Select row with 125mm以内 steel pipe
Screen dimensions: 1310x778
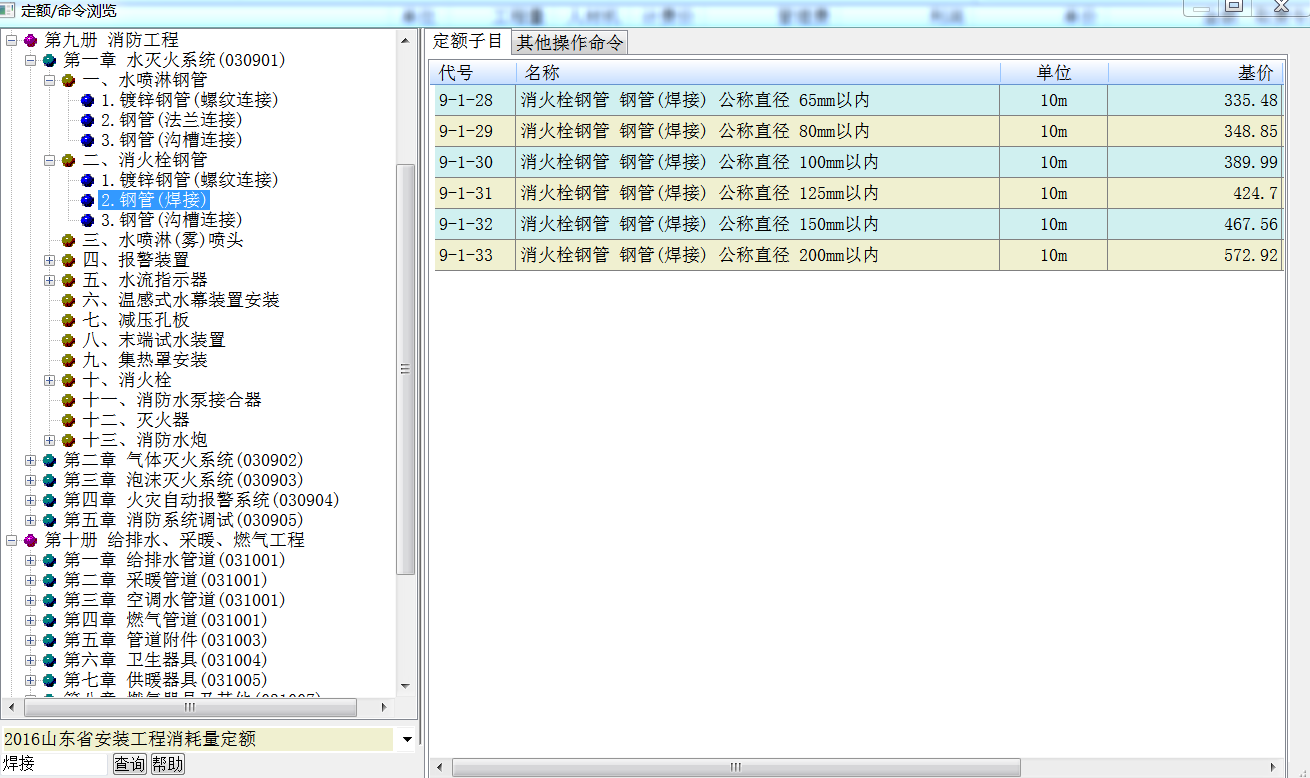pos(858,193)
